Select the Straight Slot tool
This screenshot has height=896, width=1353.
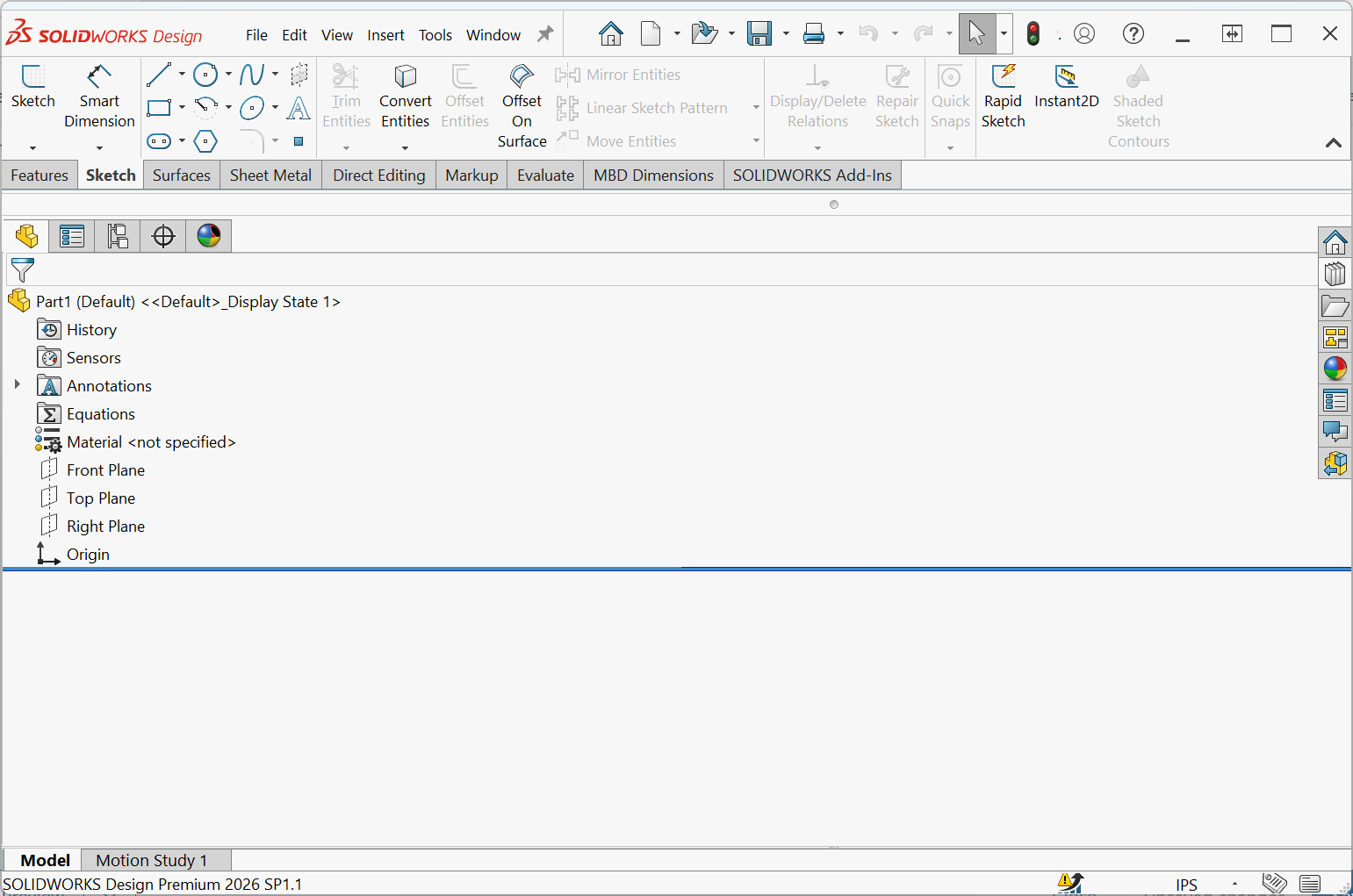point(159,140)
